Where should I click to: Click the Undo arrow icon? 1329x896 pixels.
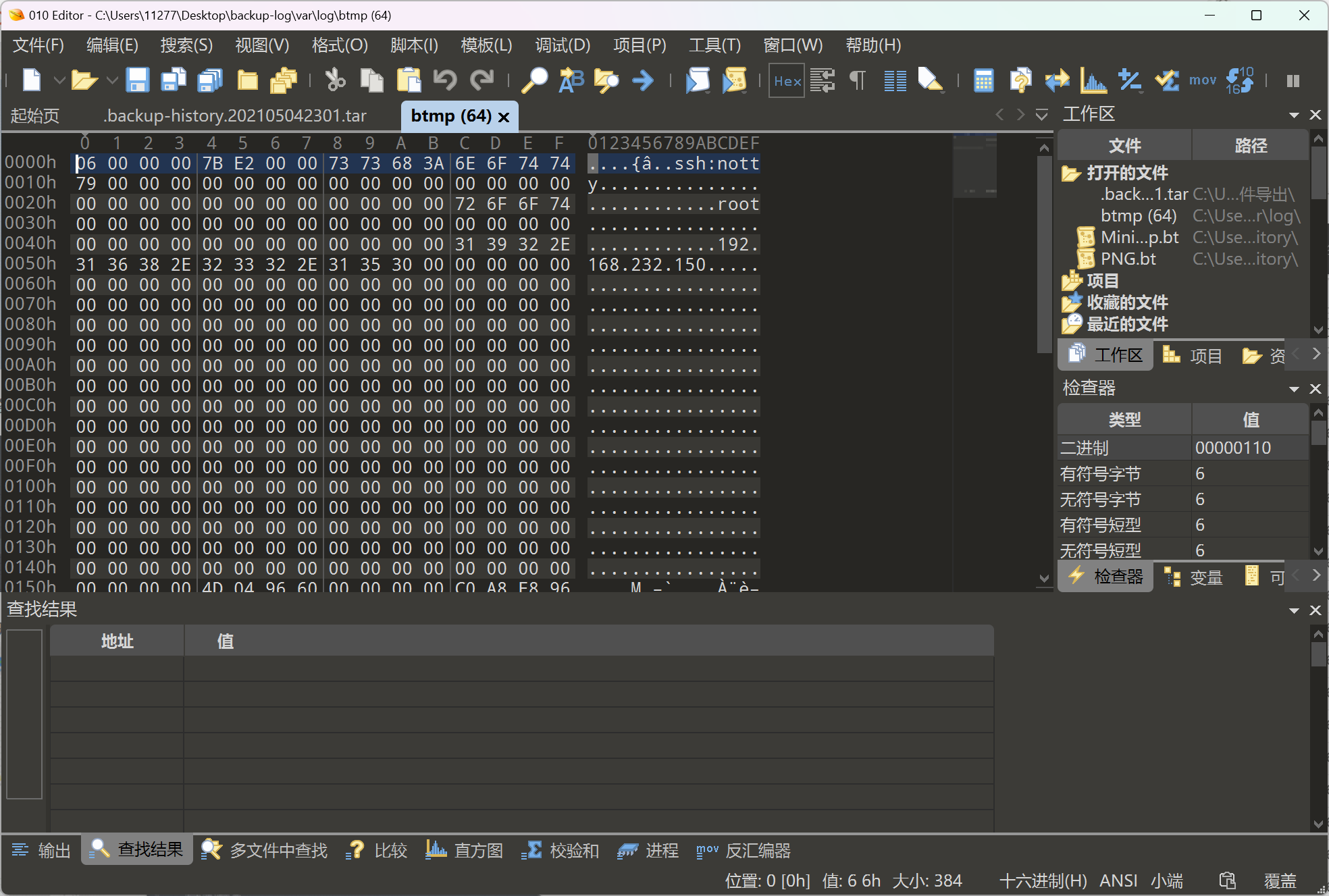(x=445, y=80)
